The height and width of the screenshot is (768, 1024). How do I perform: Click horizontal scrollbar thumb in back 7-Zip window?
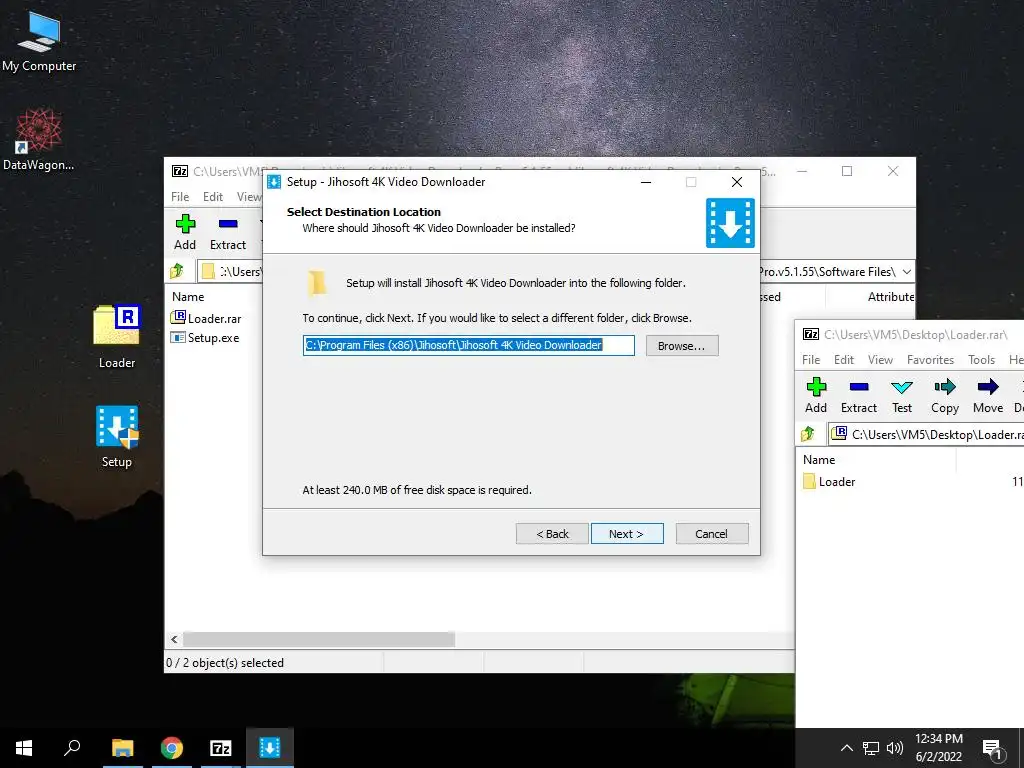click(x=319, y=639)
